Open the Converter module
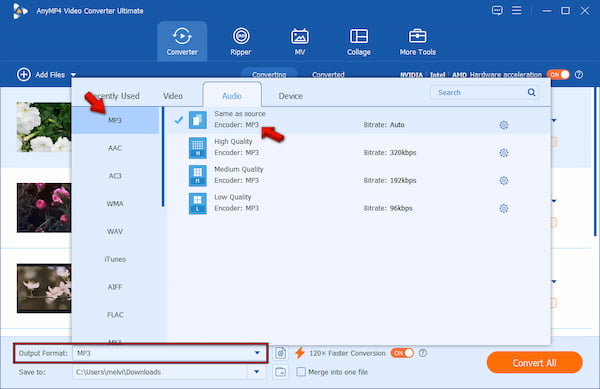 click(x=182, y=41)
